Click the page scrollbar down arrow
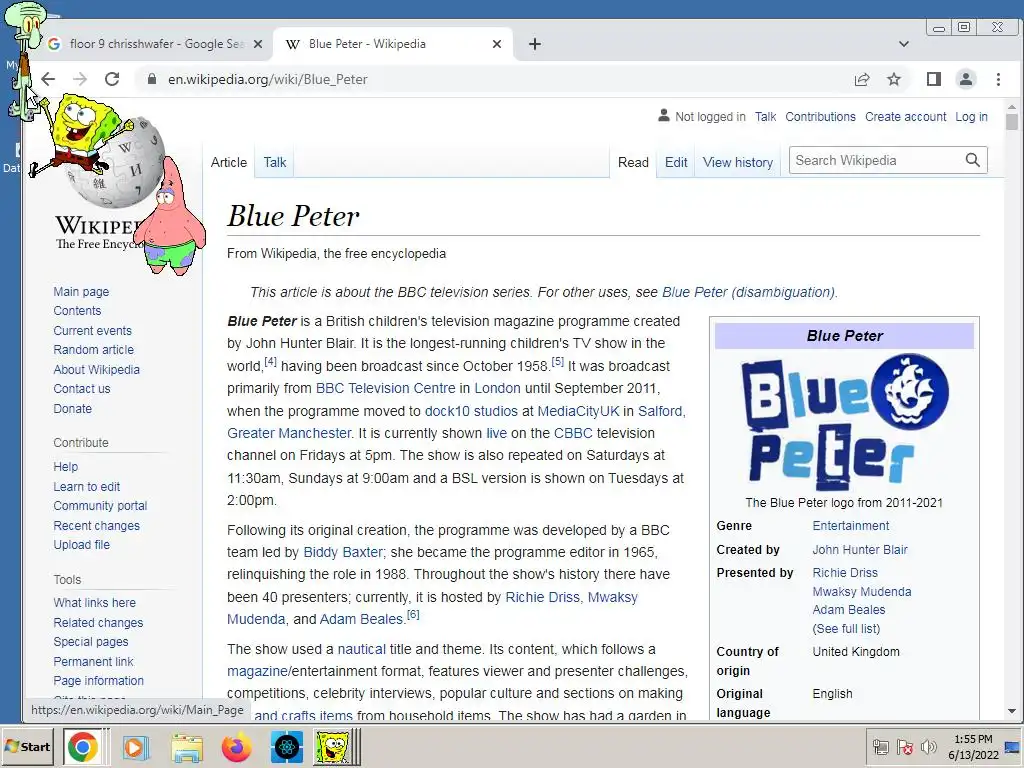Screen dimensions: 1024x768 (1012, 711)
